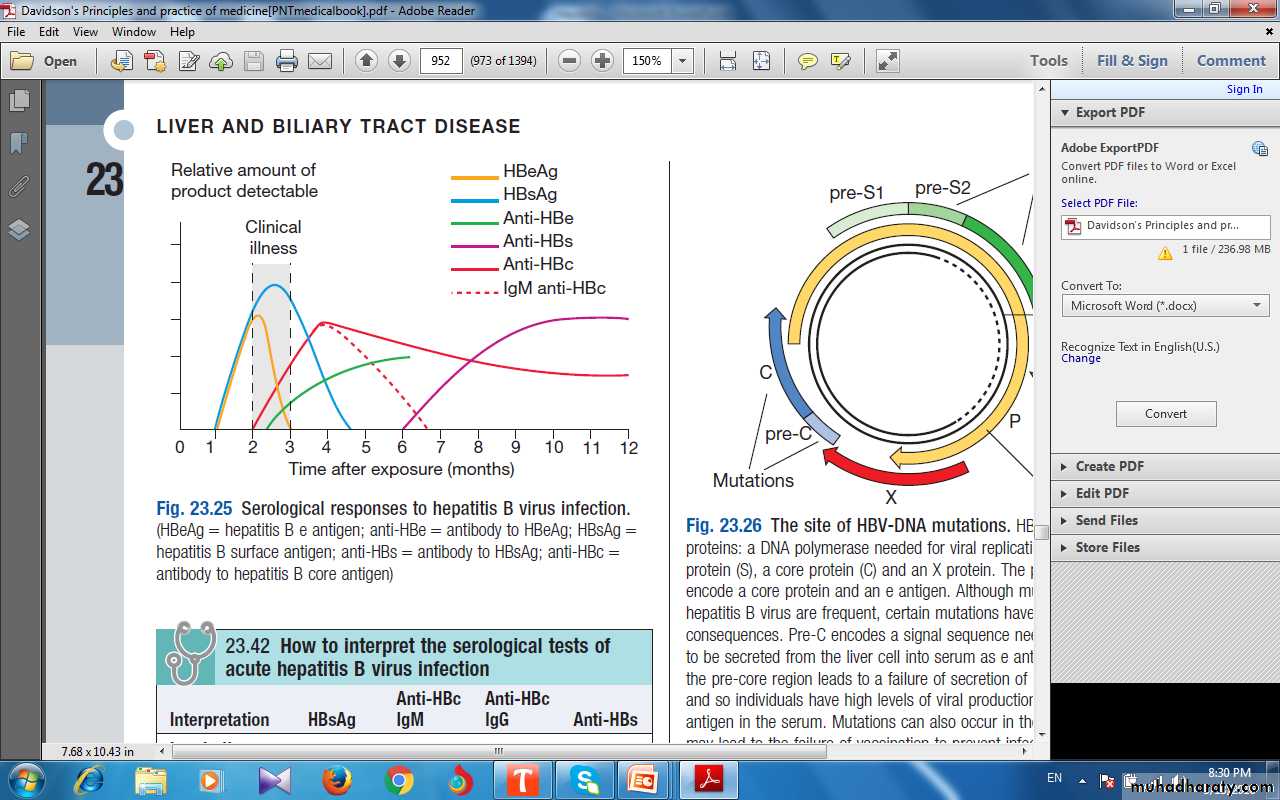Click the page number input field
1280x800 pixels.
tap(441, 61)
